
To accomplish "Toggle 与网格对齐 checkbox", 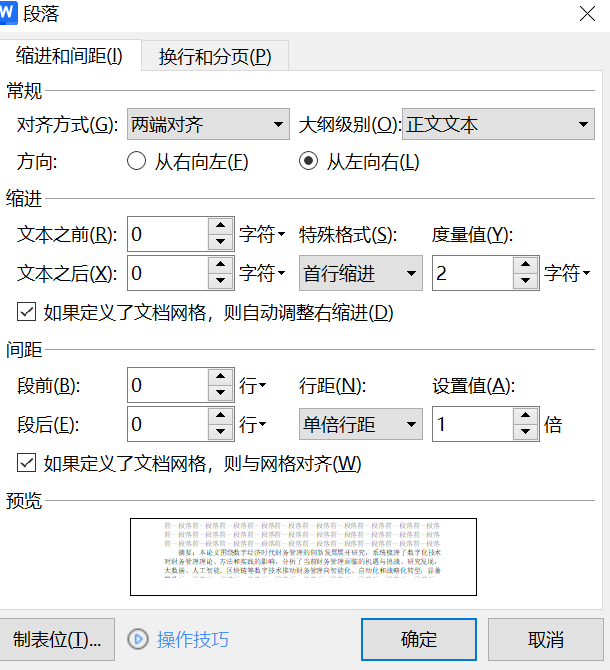I will tap(26, 463).
